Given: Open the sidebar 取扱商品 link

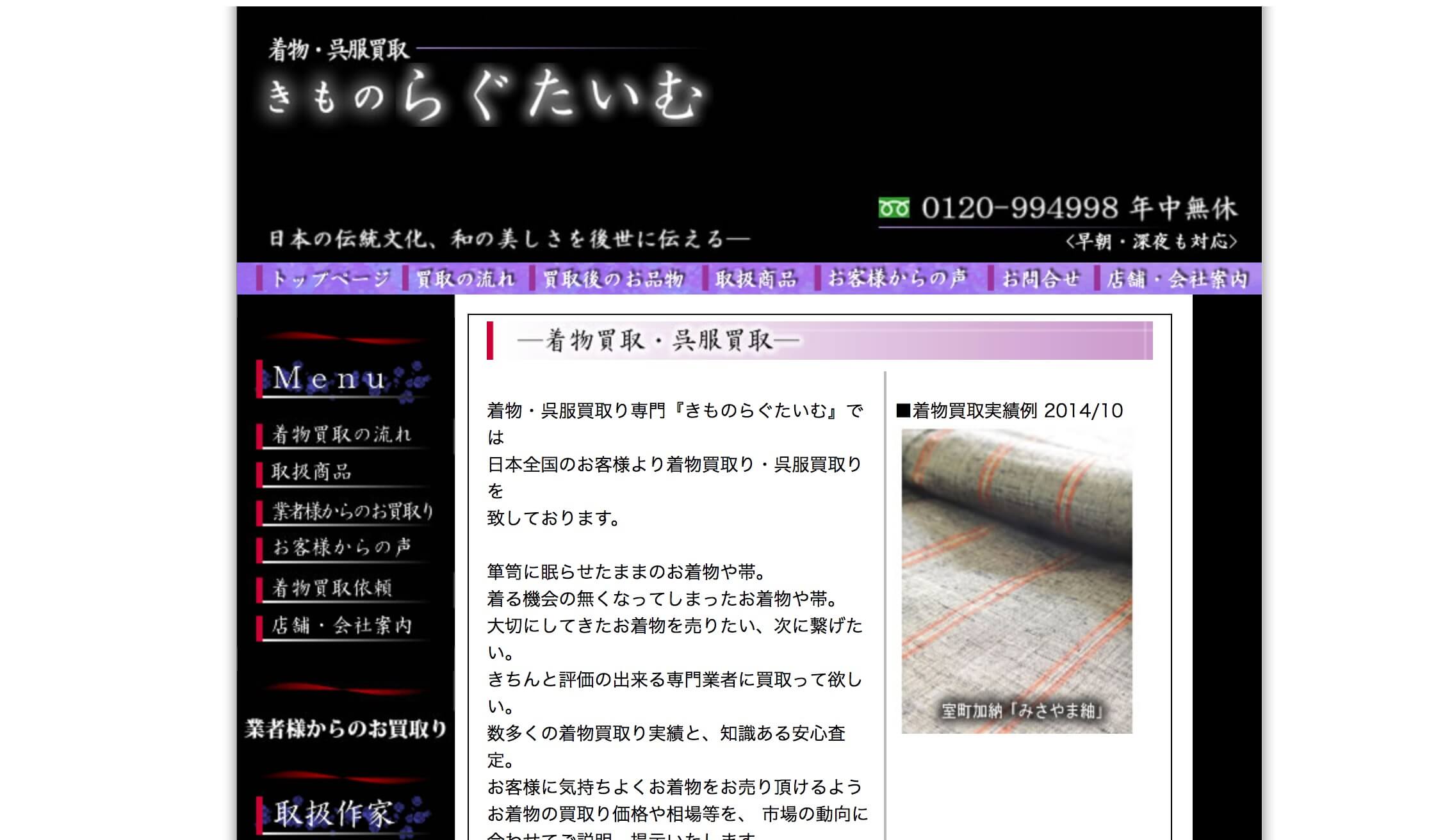Looking at the screenshot, I should click(311, 472).
